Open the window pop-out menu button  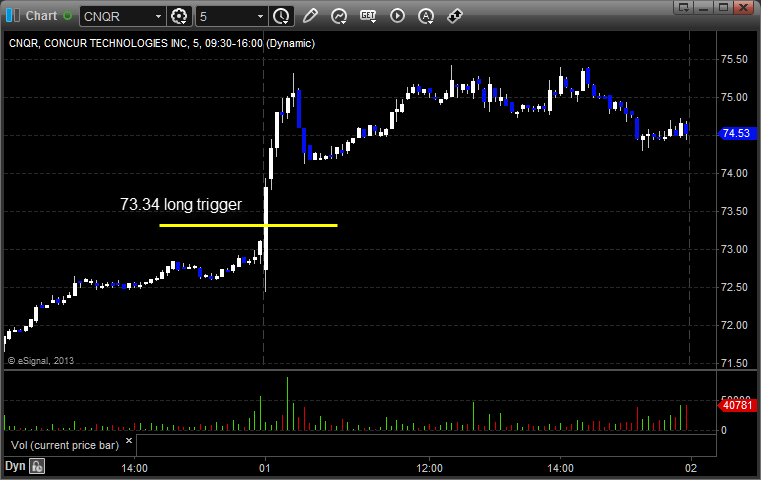[684, 7]
